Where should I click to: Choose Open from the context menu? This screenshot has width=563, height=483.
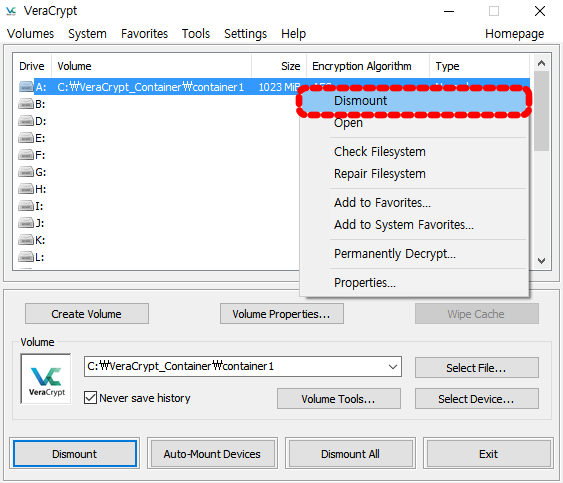(414, 123)
